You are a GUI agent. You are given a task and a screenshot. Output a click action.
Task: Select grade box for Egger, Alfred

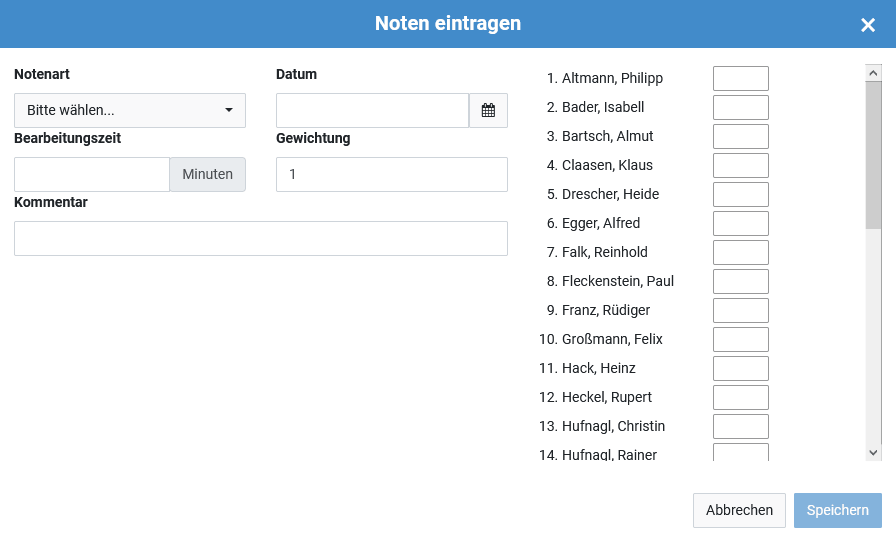pos(741,223)
